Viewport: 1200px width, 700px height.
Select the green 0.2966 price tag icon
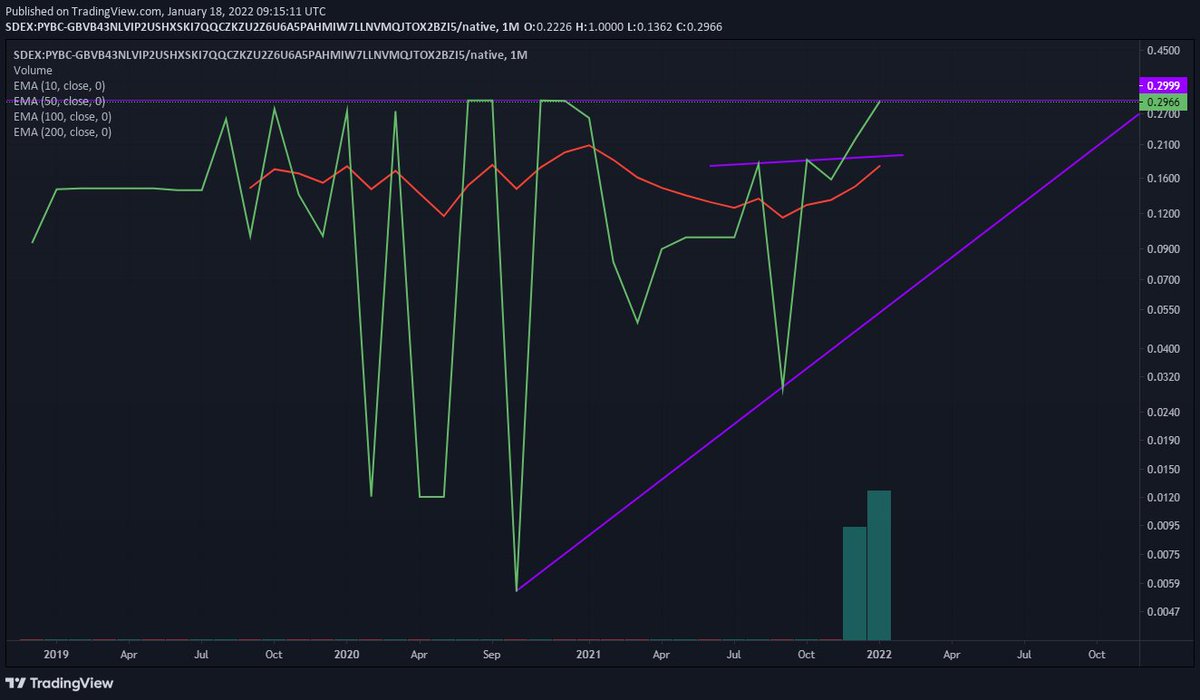click(1163, 101)
